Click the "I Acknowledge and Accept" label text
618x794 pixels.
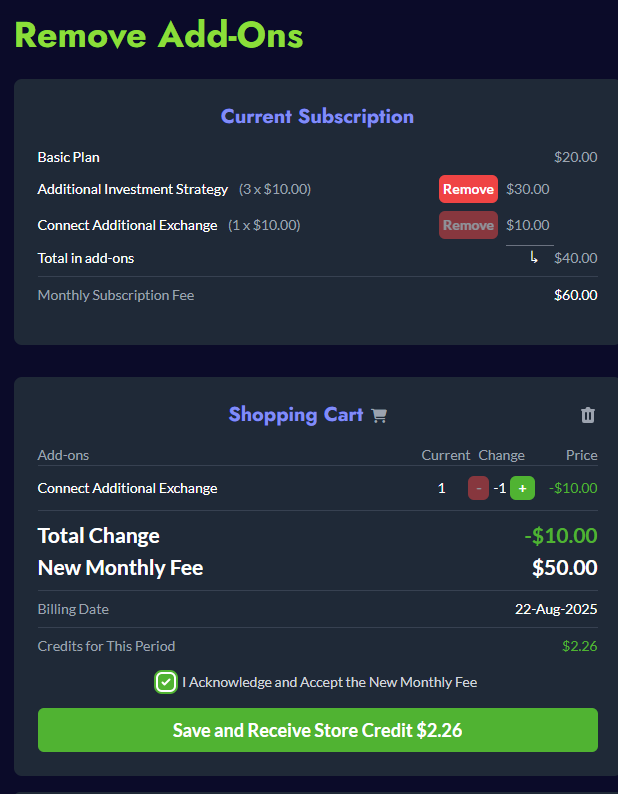click(x=330, y=682)
